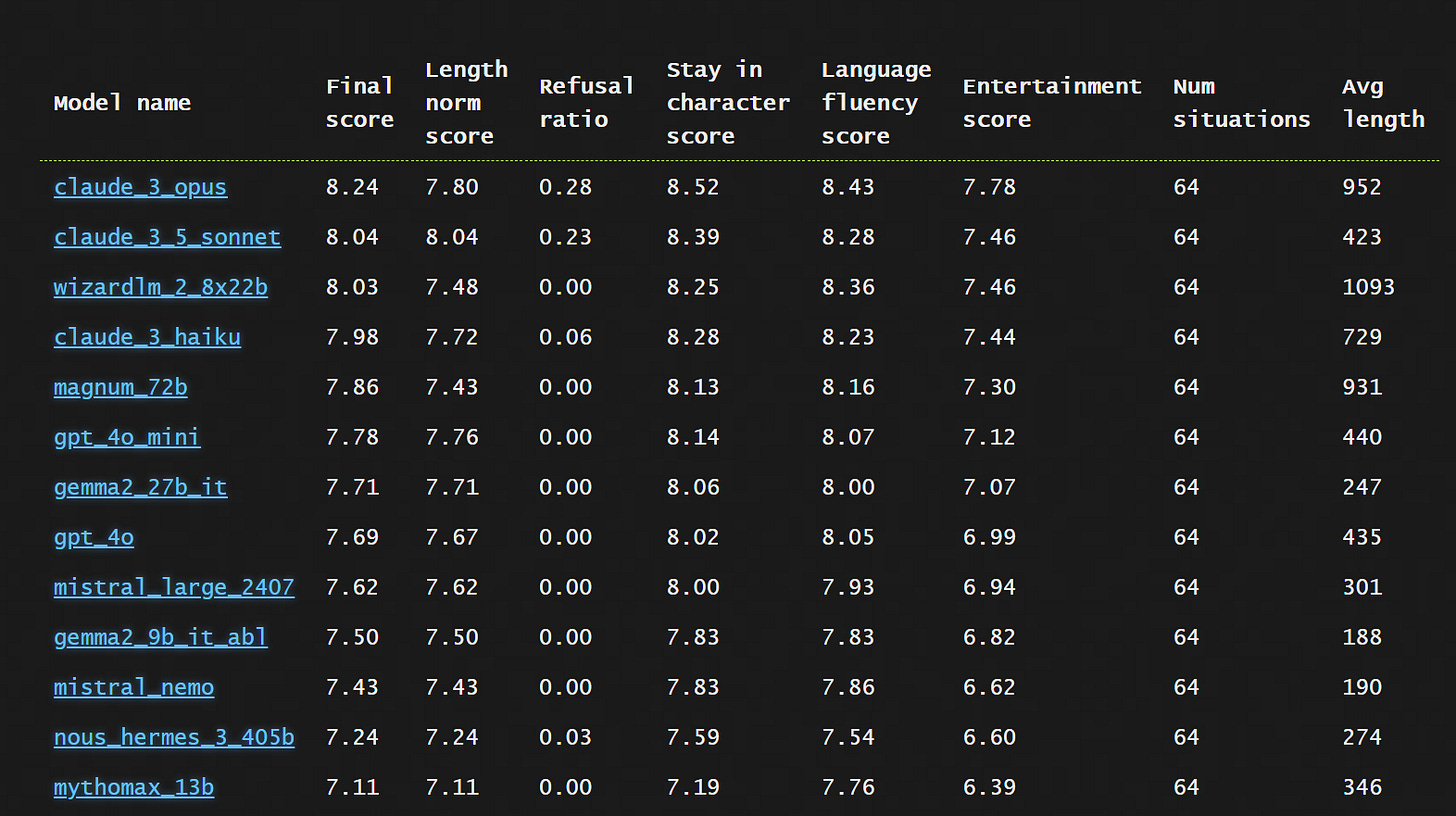Select final score 8.24 for claude_3_opus

[352, 187]
